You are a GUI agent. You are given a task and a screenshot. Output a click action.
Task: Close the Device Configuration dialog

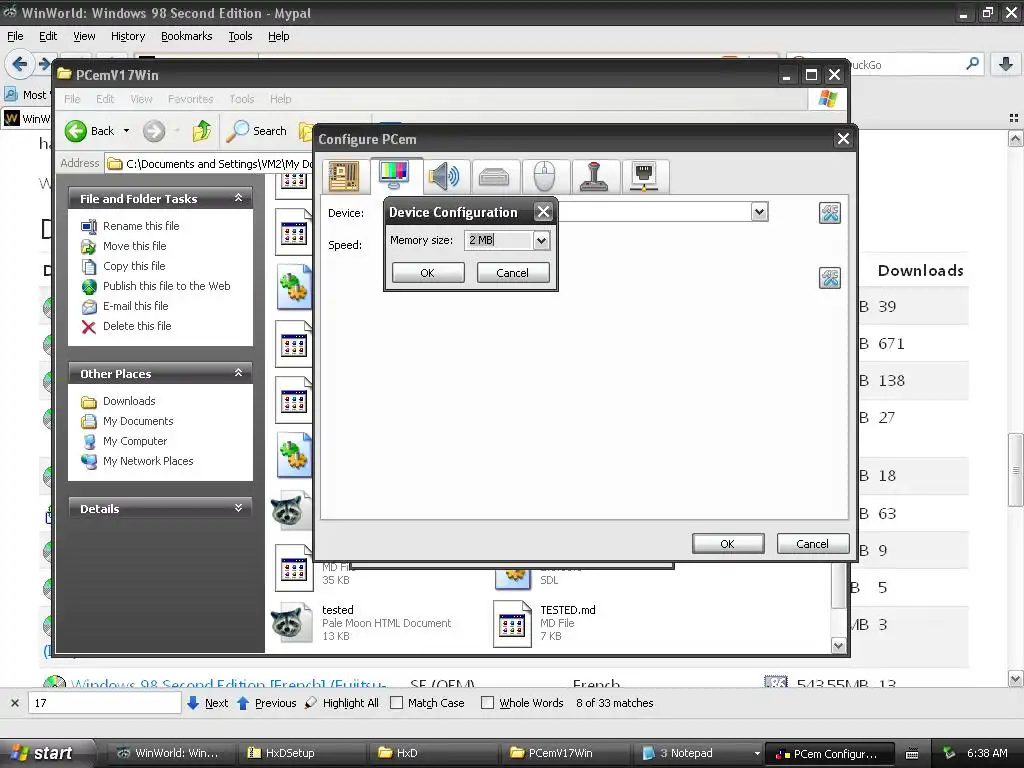click(543, 212)
